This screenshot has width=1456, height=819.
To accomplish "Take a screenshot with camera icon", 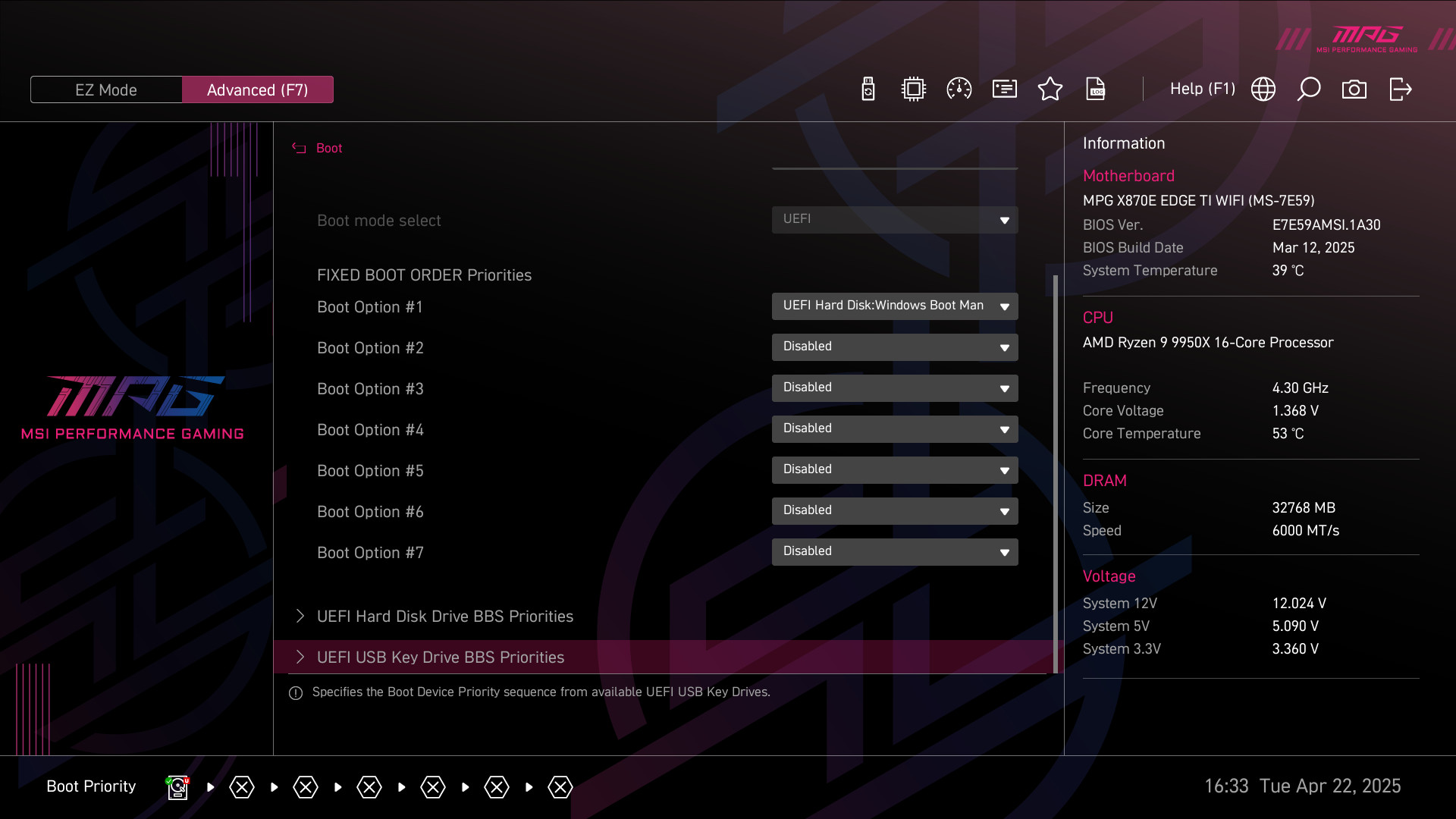I will click(1354, 89).
